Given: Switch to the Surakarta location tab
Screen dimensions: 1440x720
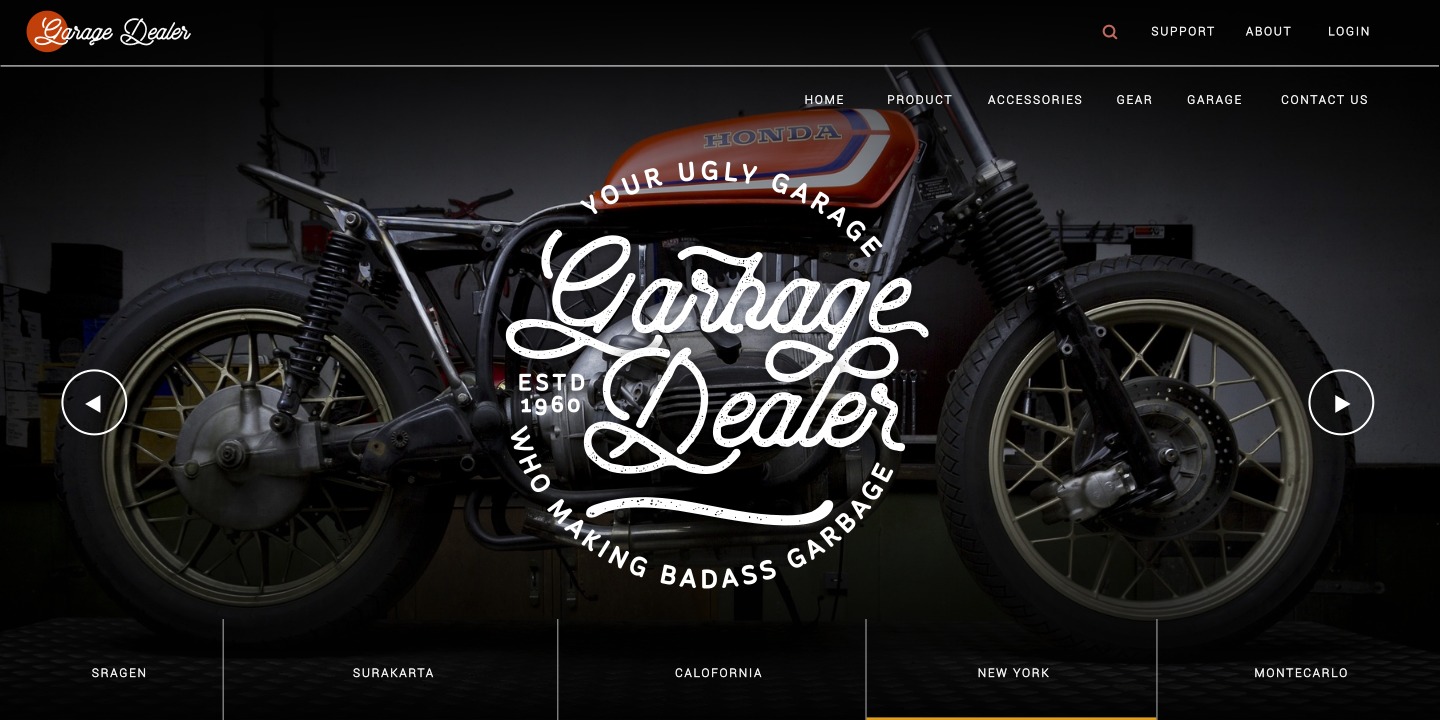Looking at the screenshot, I should coord(393,673).
